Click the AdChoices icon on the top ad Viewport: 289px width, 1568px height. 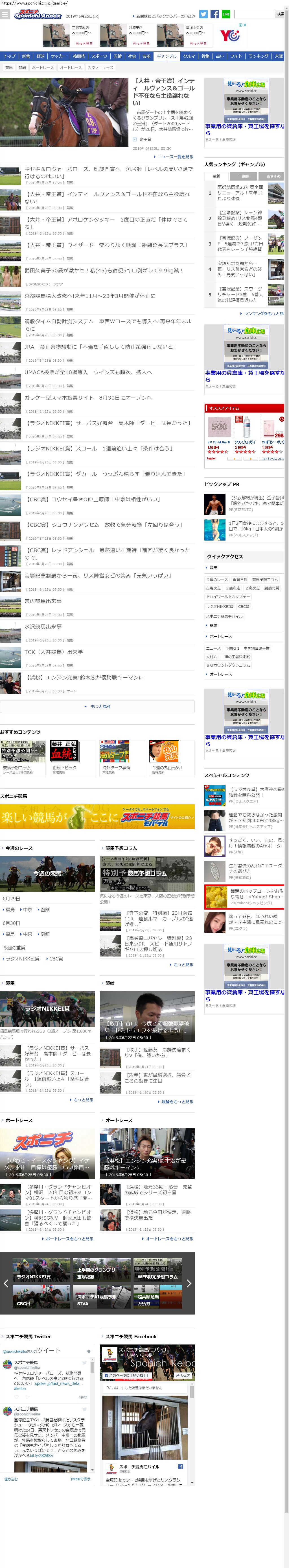[242, 25]
